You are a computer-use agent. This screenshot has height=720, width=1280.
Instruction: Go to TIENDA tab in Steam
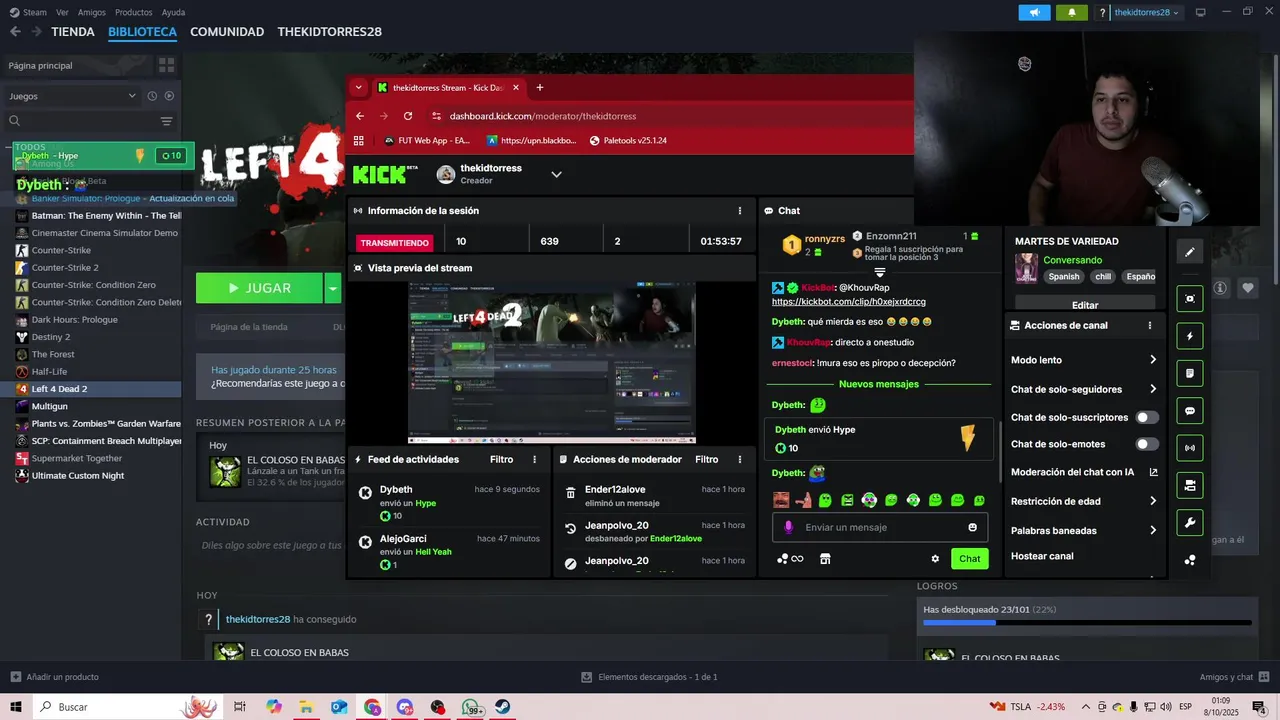[x=73, y=32]
